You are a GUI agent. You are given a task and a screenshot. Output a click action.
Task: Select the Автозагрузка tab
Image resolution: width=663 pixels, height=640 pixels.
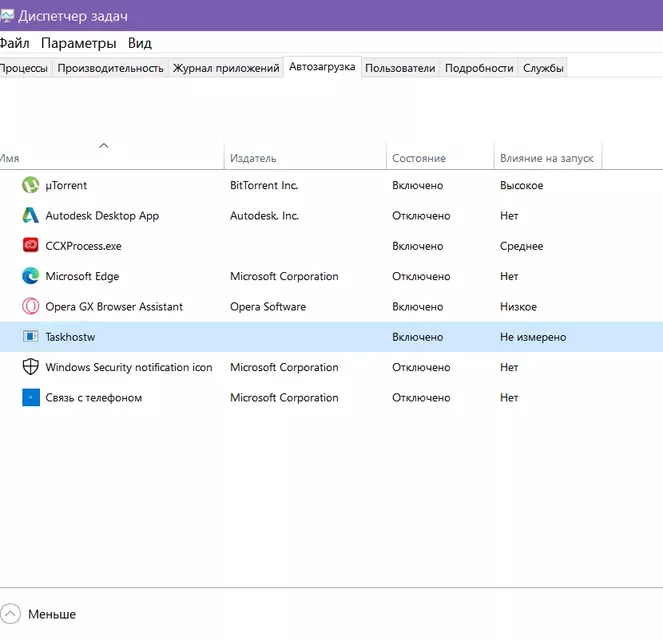point(322,67)
